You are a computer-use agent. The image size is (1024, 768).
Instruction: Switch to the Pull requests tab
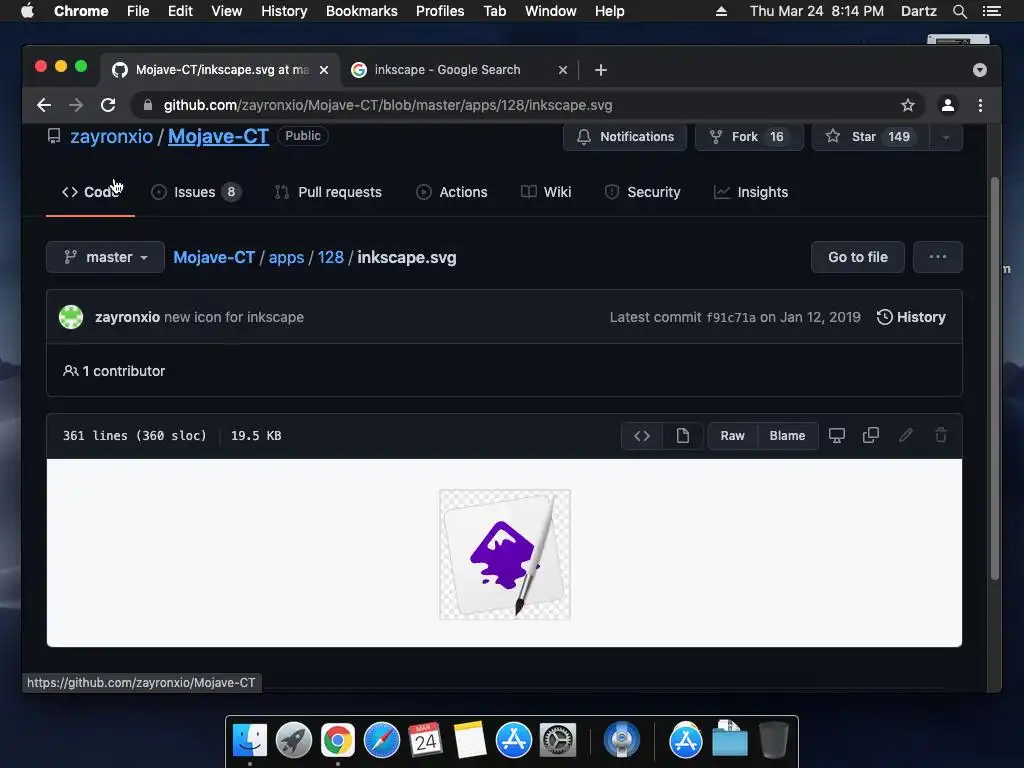click(328, 192)
